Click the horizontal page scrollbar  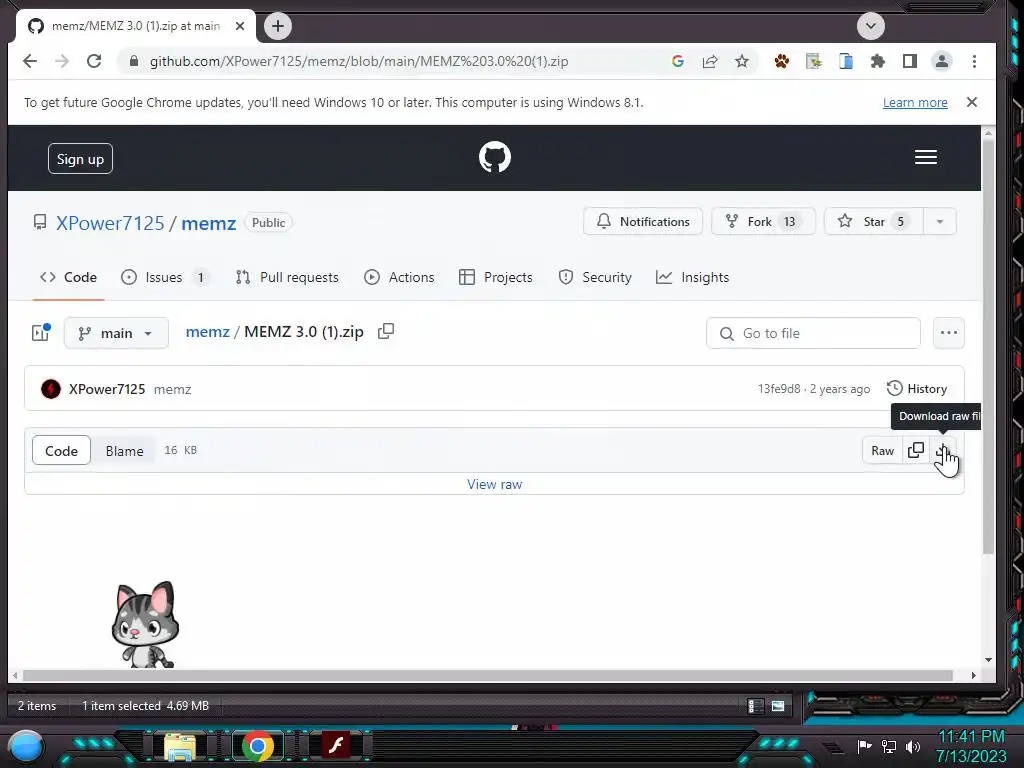point(488,675)
